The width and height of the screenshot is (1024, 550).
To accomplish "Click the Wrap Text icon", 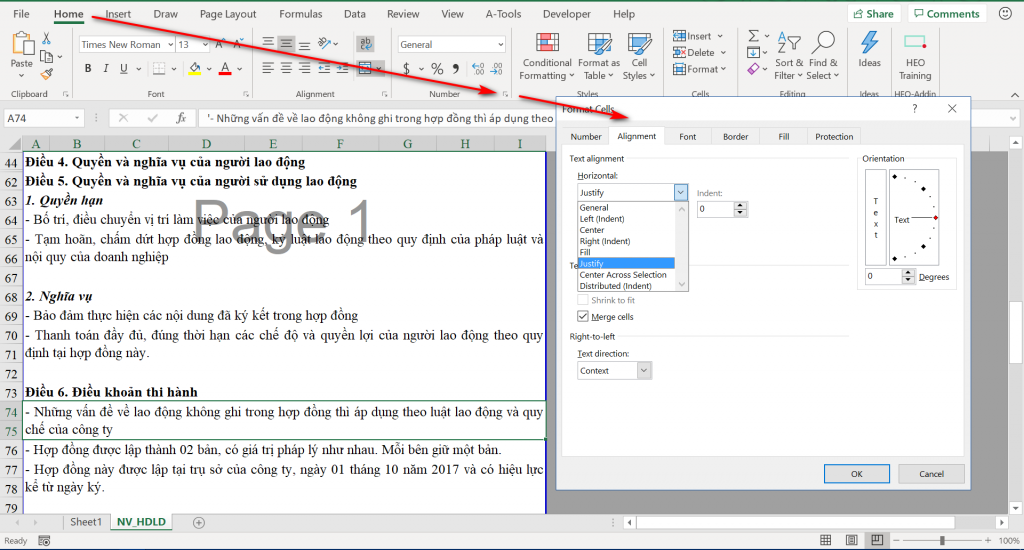I will tap(366, 44).
